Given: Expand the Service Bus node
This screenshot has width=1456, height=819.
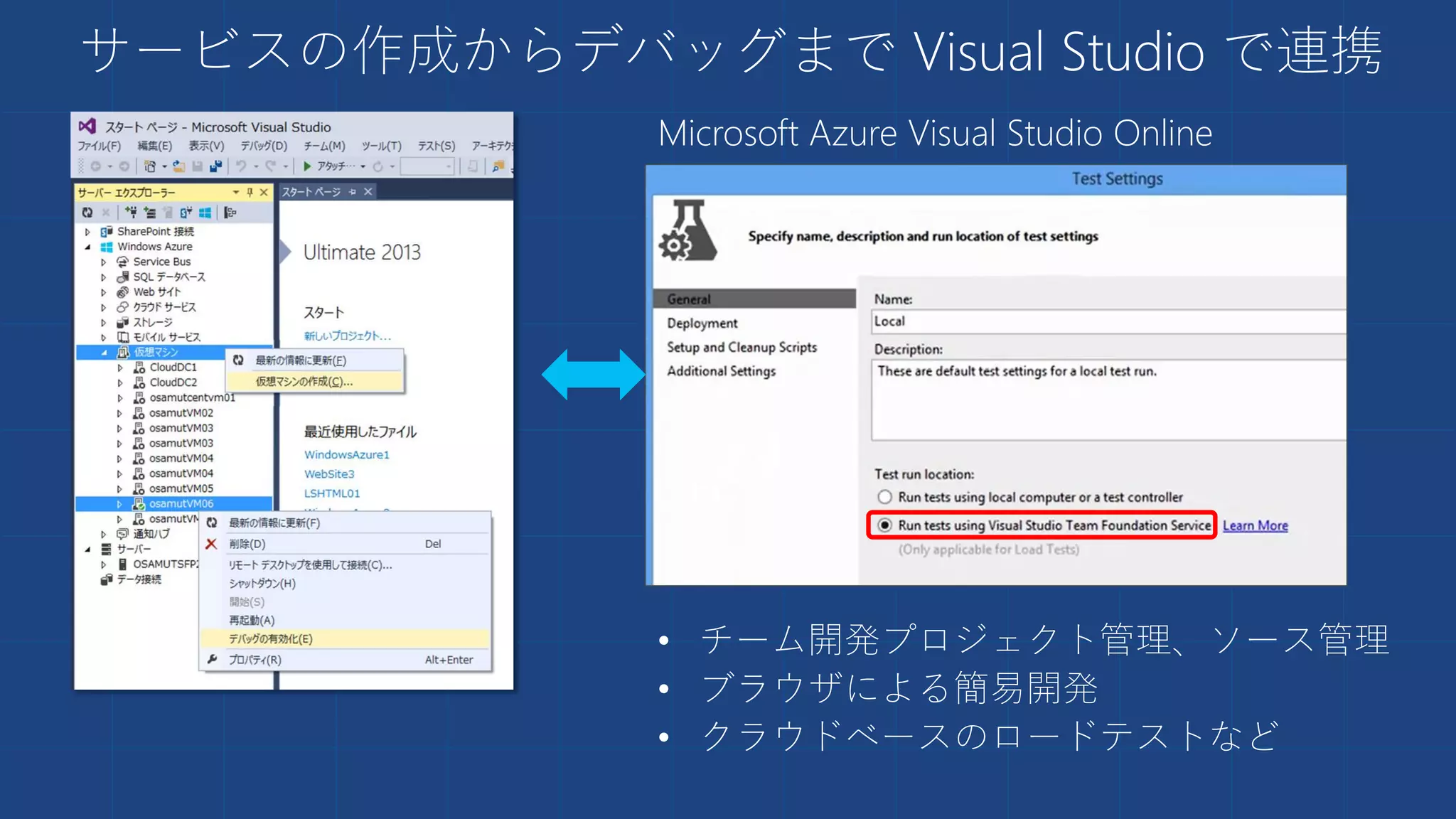Looking at the screenshot, I should (104, 262).
